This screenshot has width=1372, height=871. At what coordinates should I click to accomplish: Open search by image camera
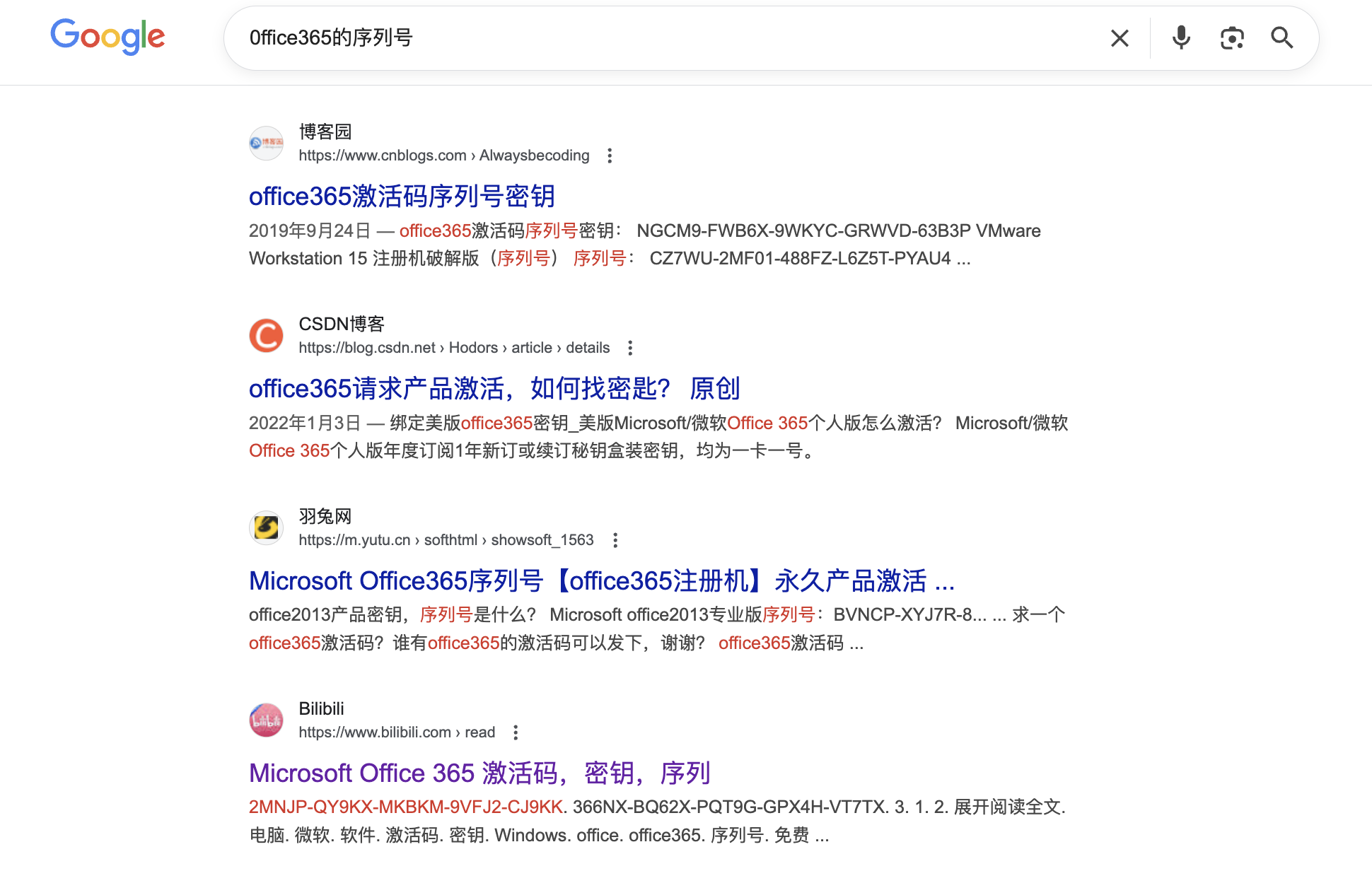tap(1232, 38)
